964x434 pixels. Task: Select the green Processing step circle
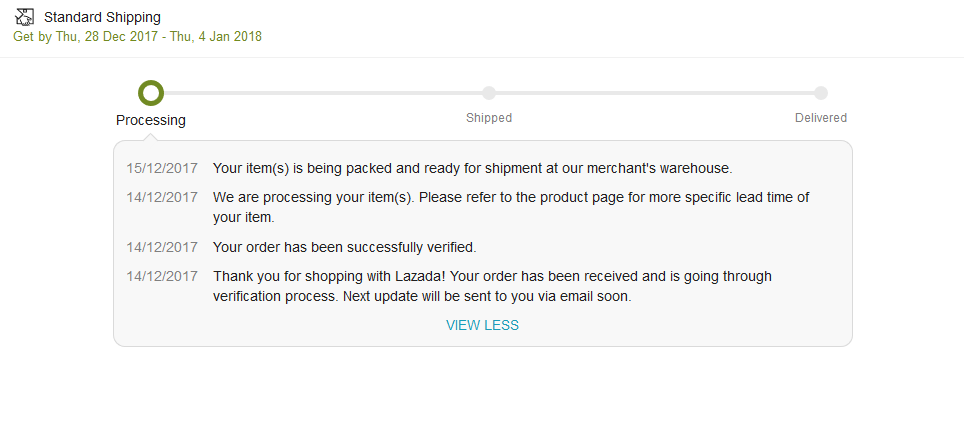151,93
